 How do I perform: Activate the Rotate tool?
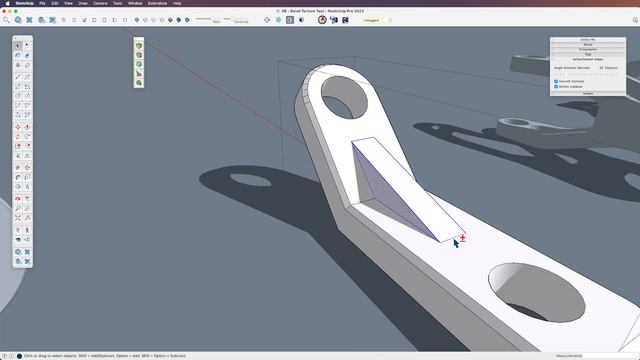[18, 136]
